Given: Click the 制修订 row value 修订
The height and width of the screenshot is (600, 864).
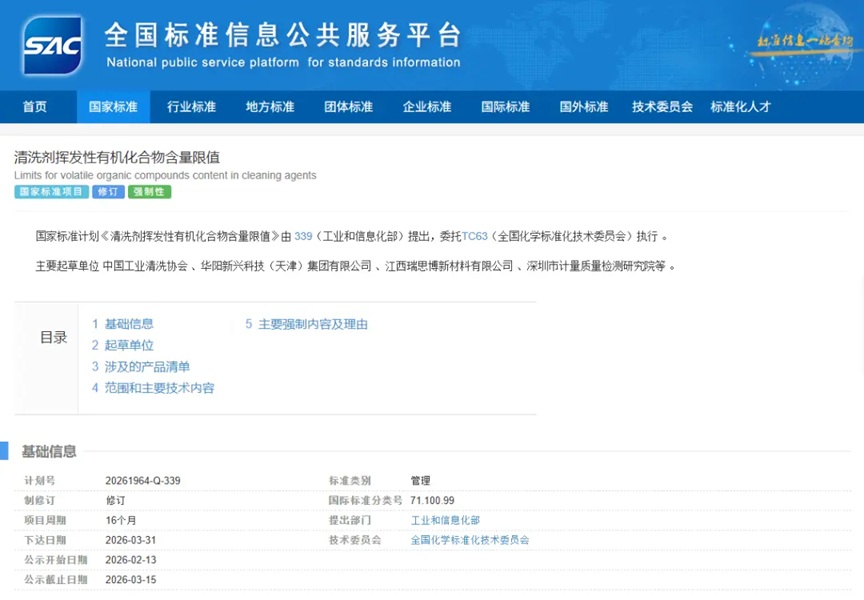Looking at the screenshot, I should pyautogui.click(x=115, y=500).
